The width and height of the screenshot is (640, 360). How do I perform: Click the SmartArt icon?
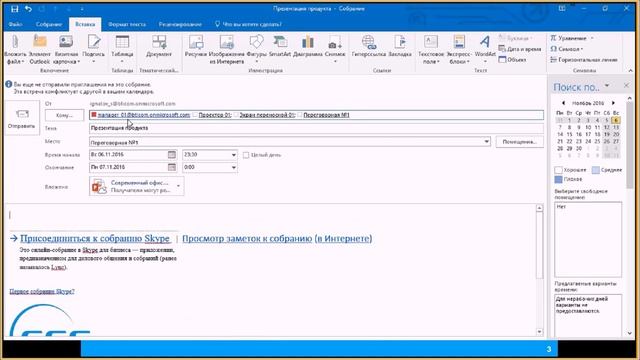(280, 42)
